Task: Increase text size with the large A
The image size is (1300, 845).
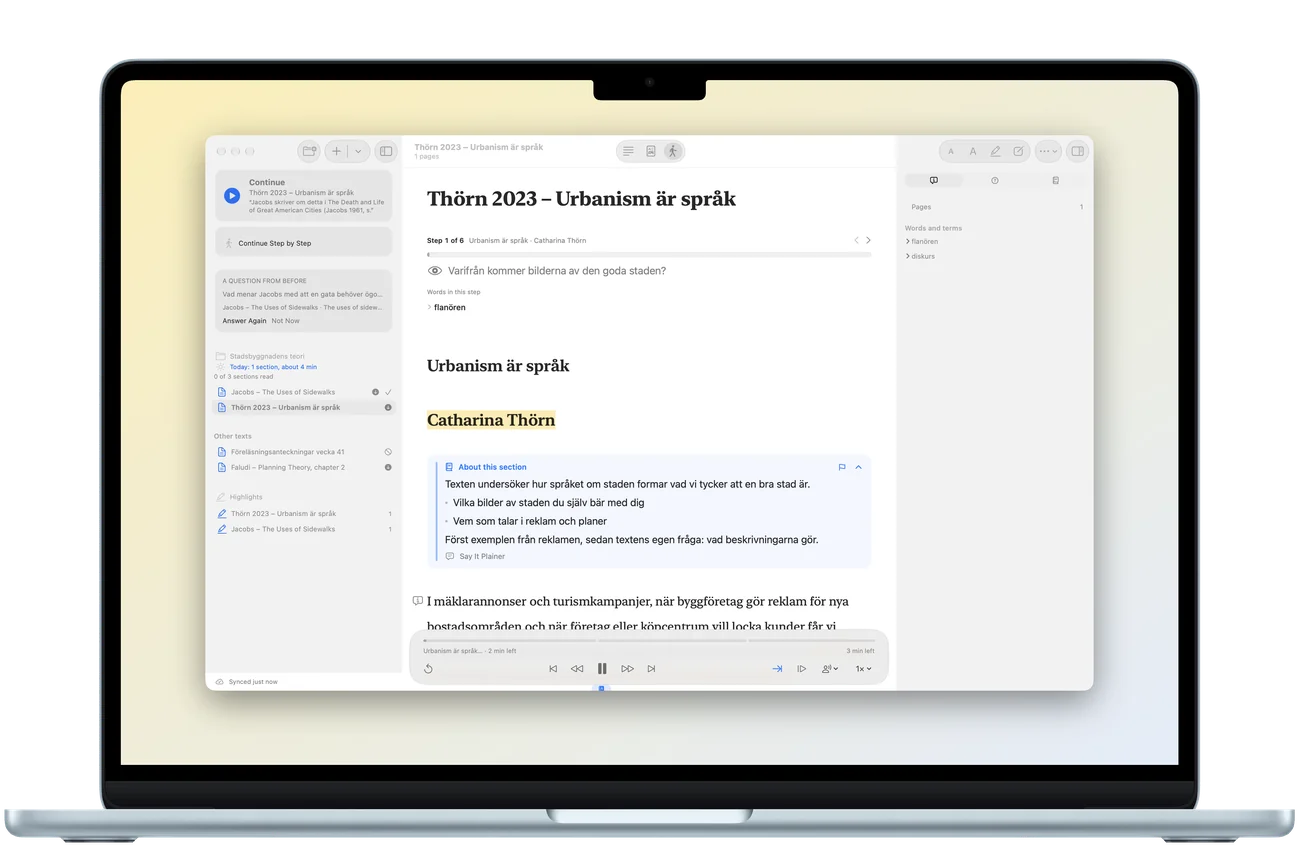Action: (973, 152)
